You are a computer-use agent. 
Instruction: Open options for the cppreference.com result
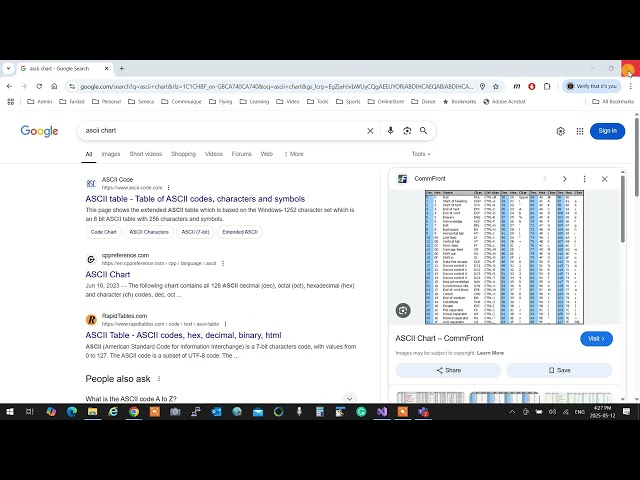pyautogui.click(x=223, y=264)
